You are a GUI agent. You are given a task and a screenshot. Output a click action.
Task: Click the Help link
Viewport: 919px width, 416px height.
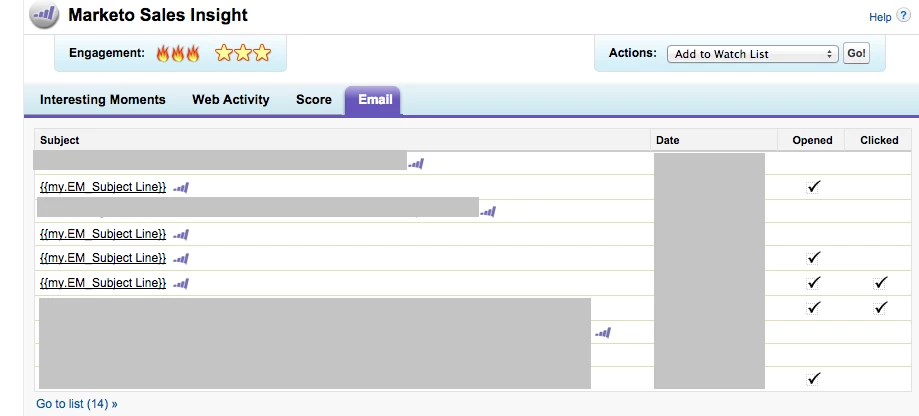point(880,17)
